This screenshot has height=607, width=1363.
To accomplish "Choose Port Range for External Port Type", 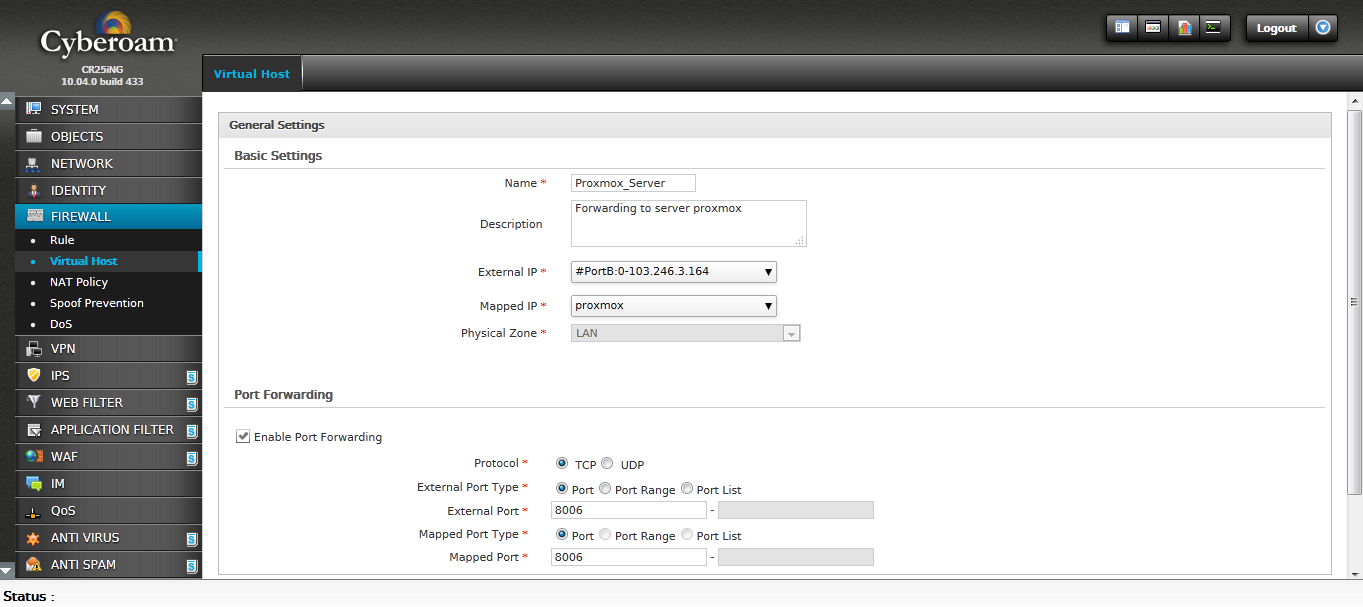I will coord(604,488).
